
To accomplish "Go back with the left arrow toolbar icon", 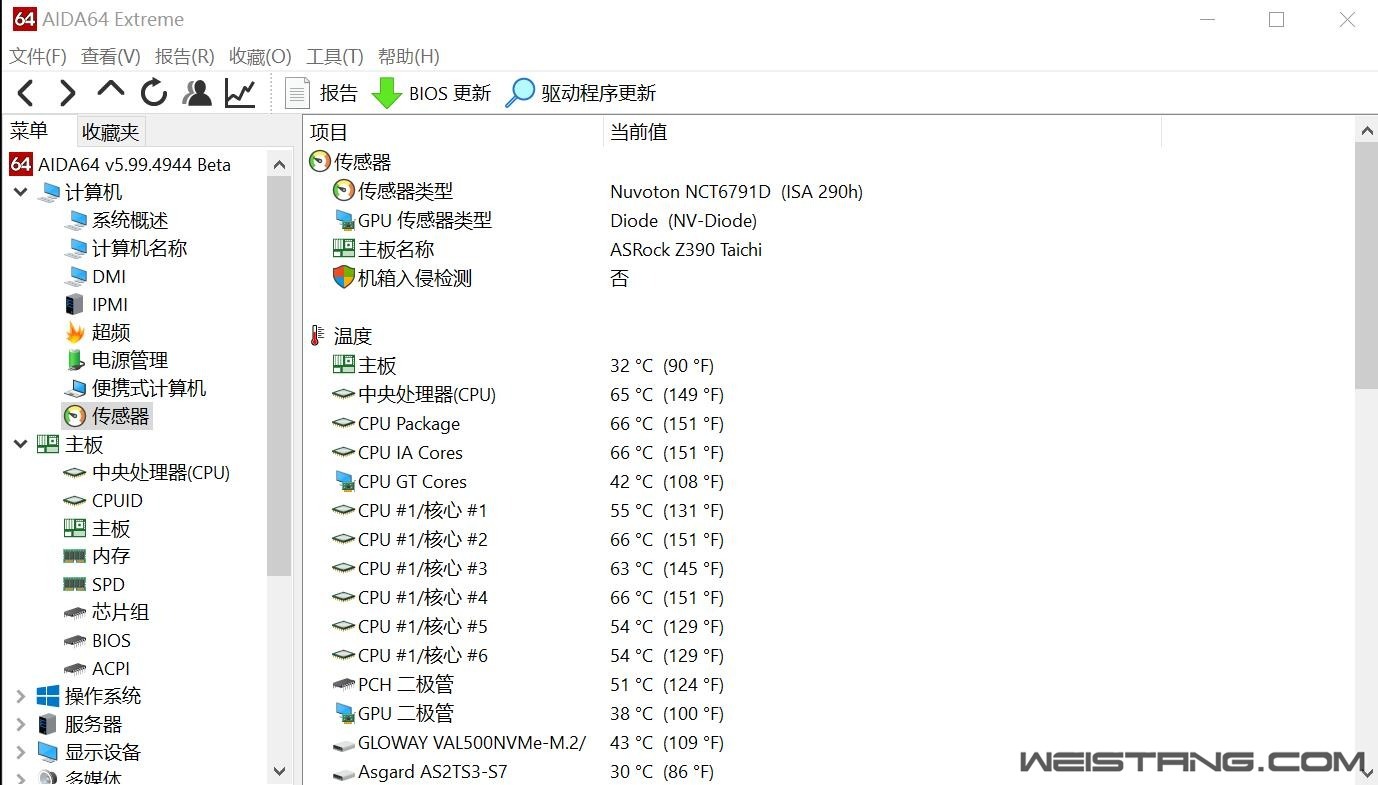I will click(26, 93).
